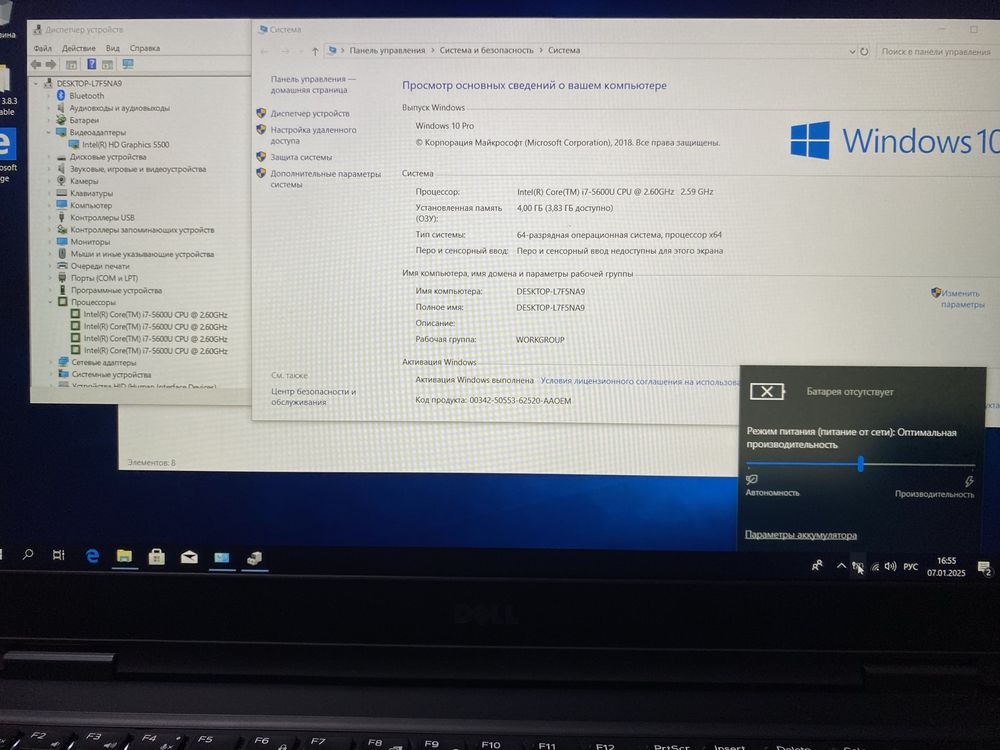The image size is (1000, 750).
Task: Click blue help icon in Device Manager toolbar
Action: (92, 64)
